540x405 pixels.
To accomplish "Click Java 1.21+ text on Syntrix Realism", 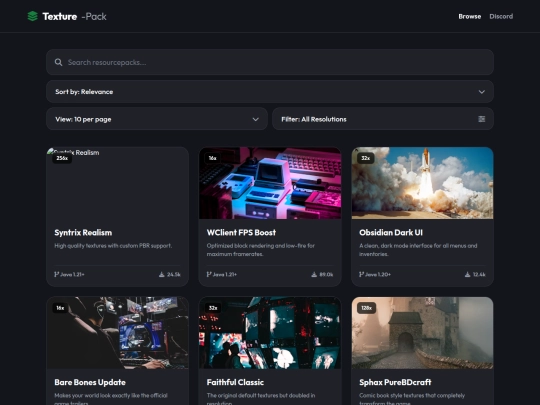I will click(x=72, y=274).
